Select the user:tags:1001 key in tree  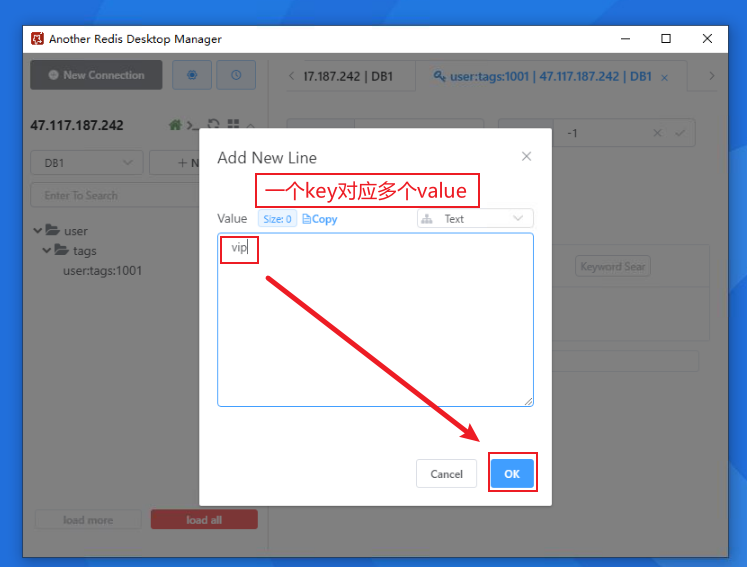click(x=102, y=271)
